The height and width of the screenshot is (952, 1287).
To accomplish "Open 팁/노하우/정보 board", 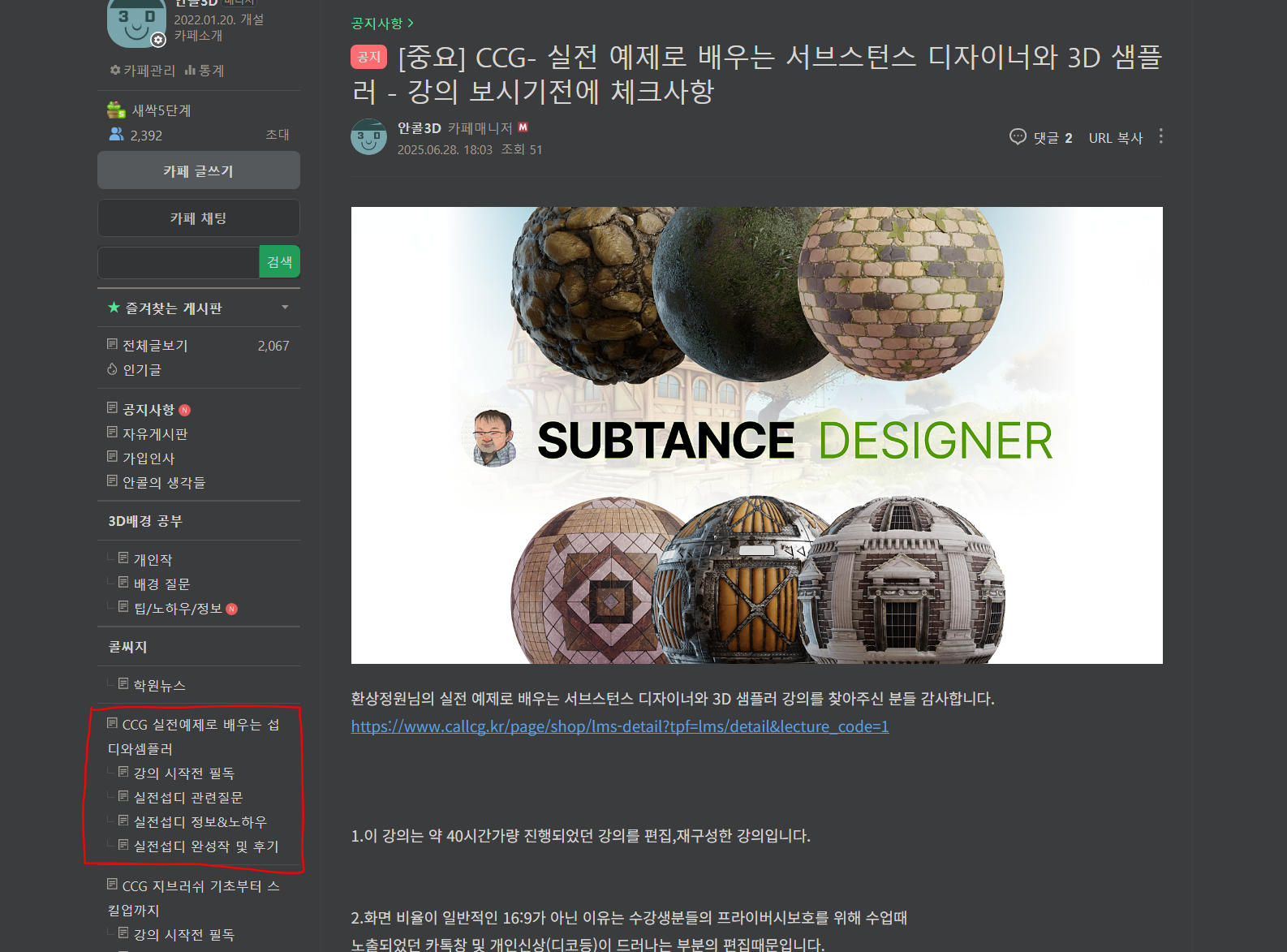I will [178, 609].
